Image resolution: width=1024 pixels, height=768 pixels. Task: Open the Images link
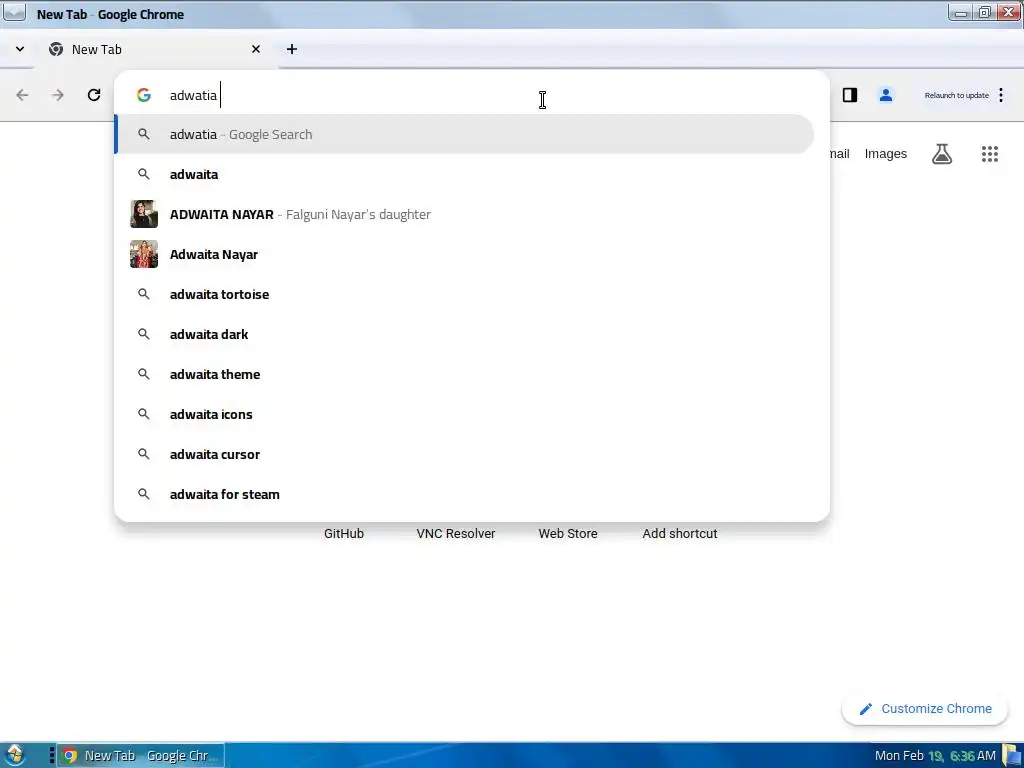886,154
